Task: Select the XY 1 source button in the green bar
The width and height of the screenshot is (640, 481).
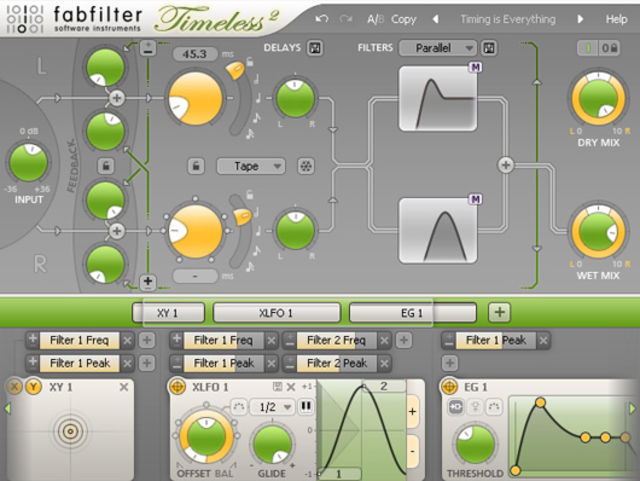Action: click(168, 313)
